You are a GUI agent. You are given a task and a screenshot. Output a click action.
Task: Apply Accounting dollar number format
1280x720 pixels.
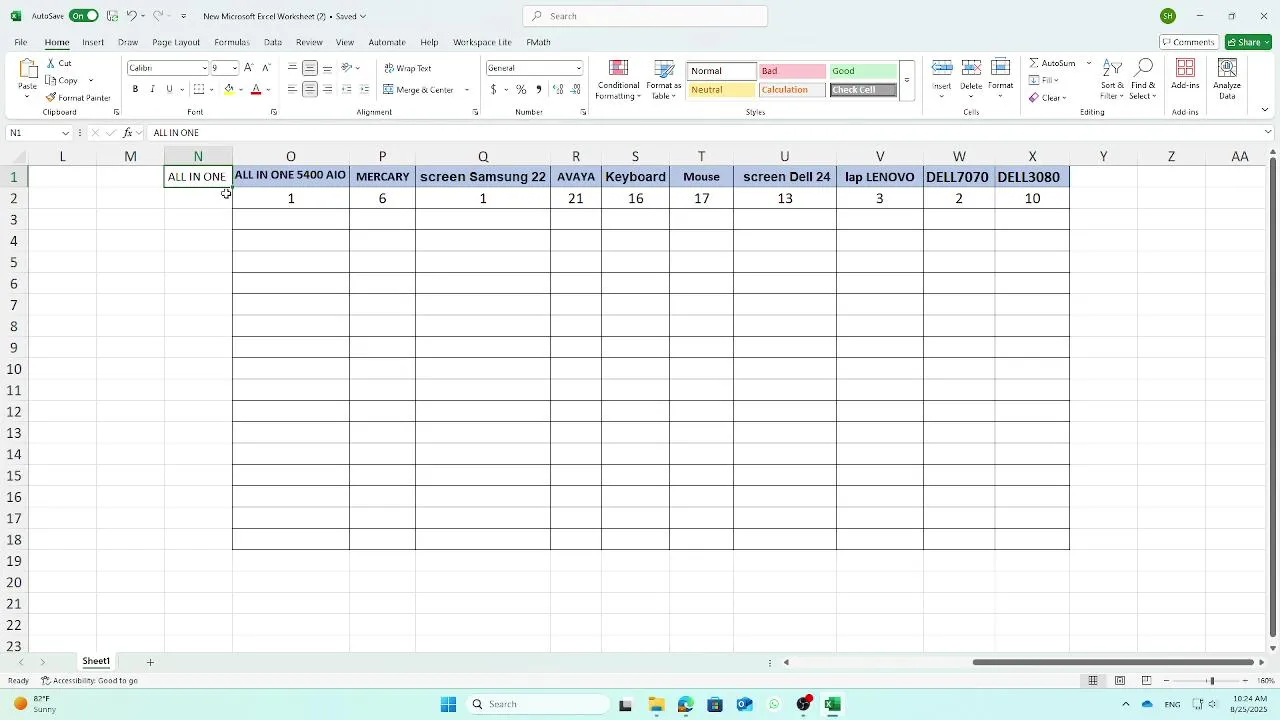click(493, 89)
